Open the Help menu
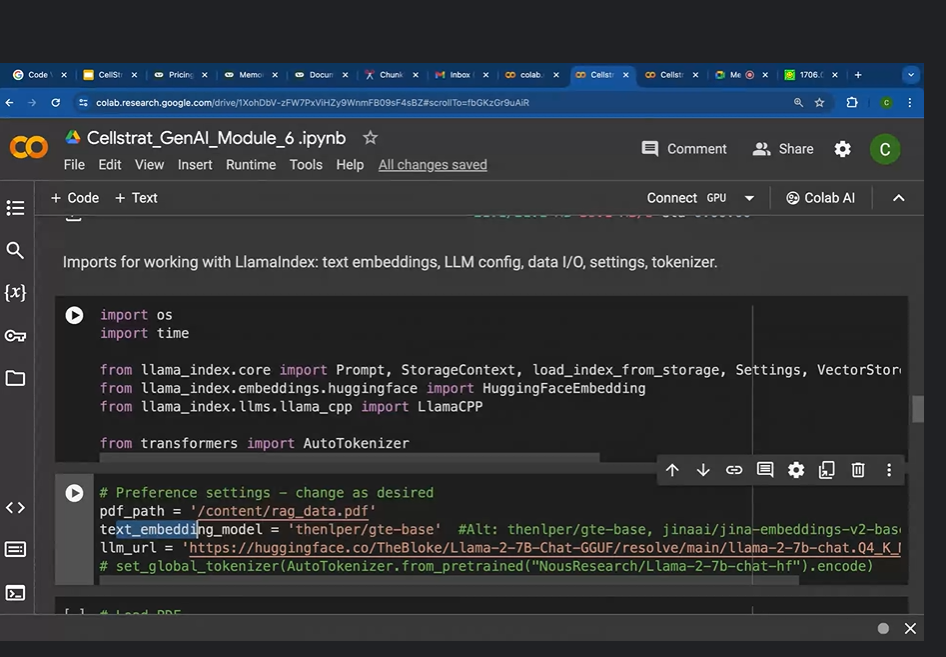946x657 pixels. [x=350, y=165]
